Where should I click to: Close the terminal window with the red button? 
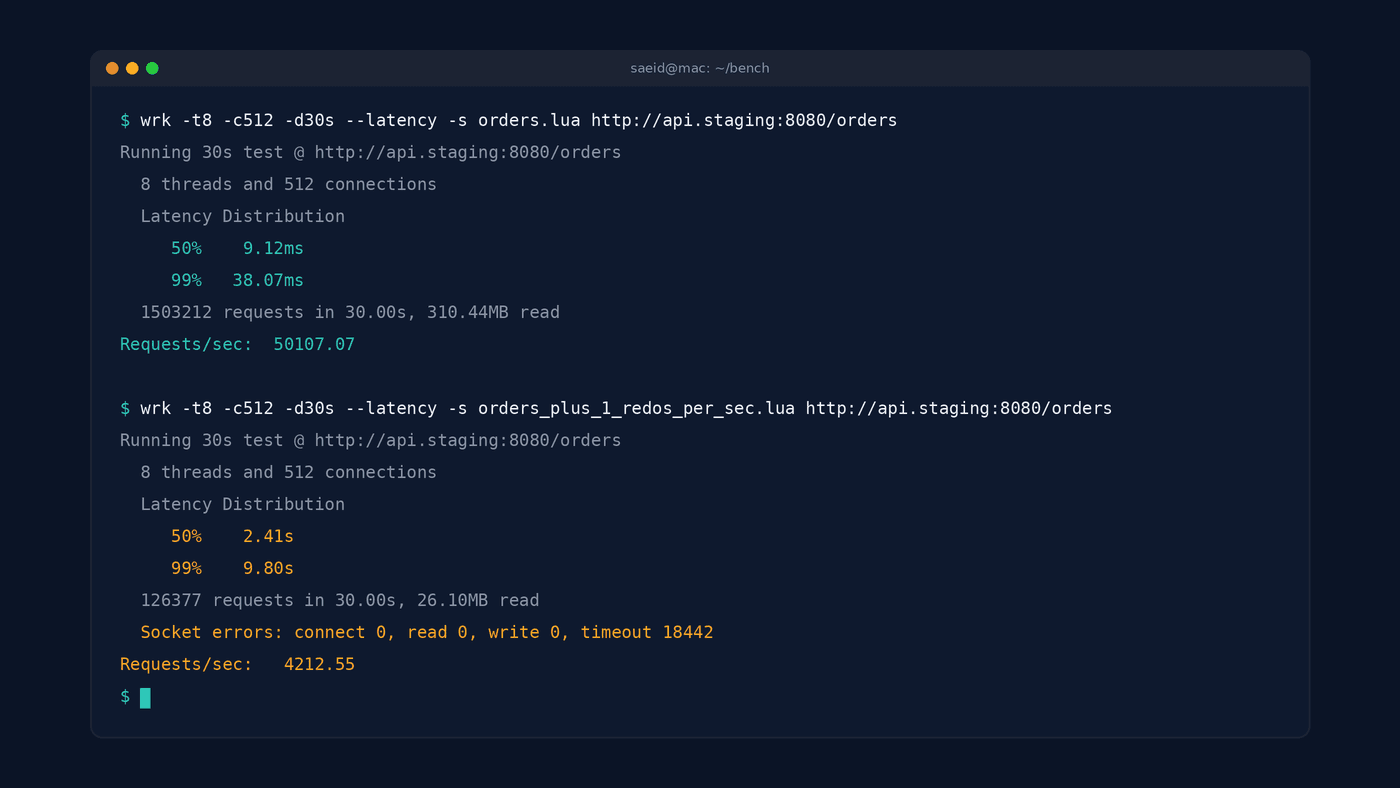112,68
